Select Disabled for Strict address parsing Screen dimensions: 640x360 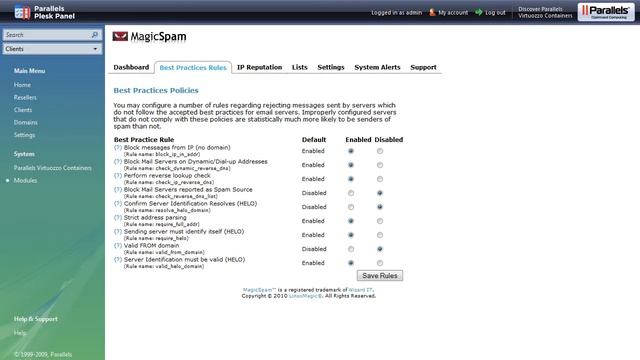(x=380, y=221)
